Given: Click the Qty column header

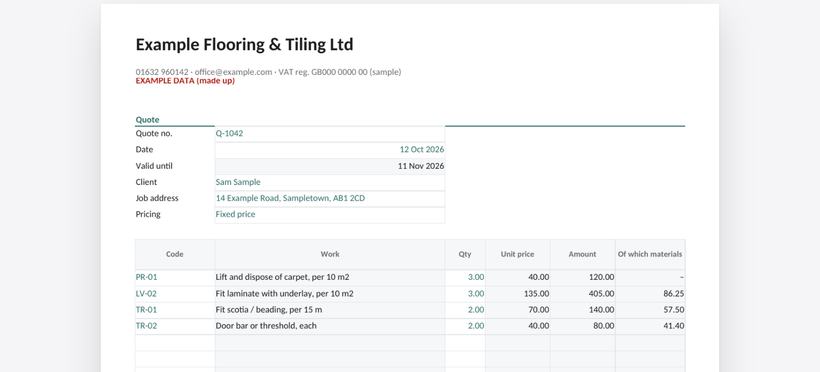Looking at the screenshot, I should point(465,254).
